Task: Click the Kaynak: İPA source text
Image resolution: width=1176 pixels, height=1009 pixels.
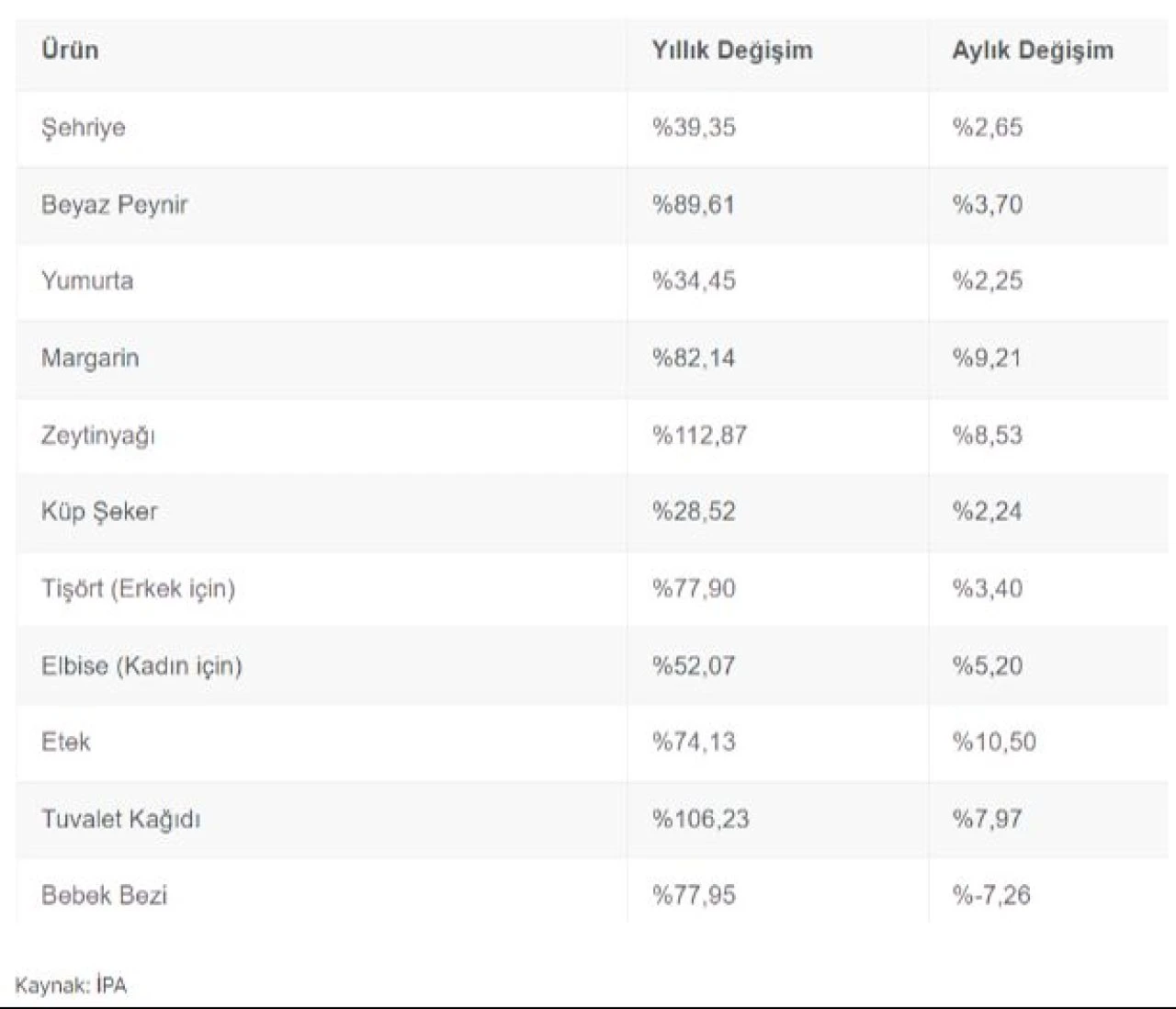Action: pos(71,986)
